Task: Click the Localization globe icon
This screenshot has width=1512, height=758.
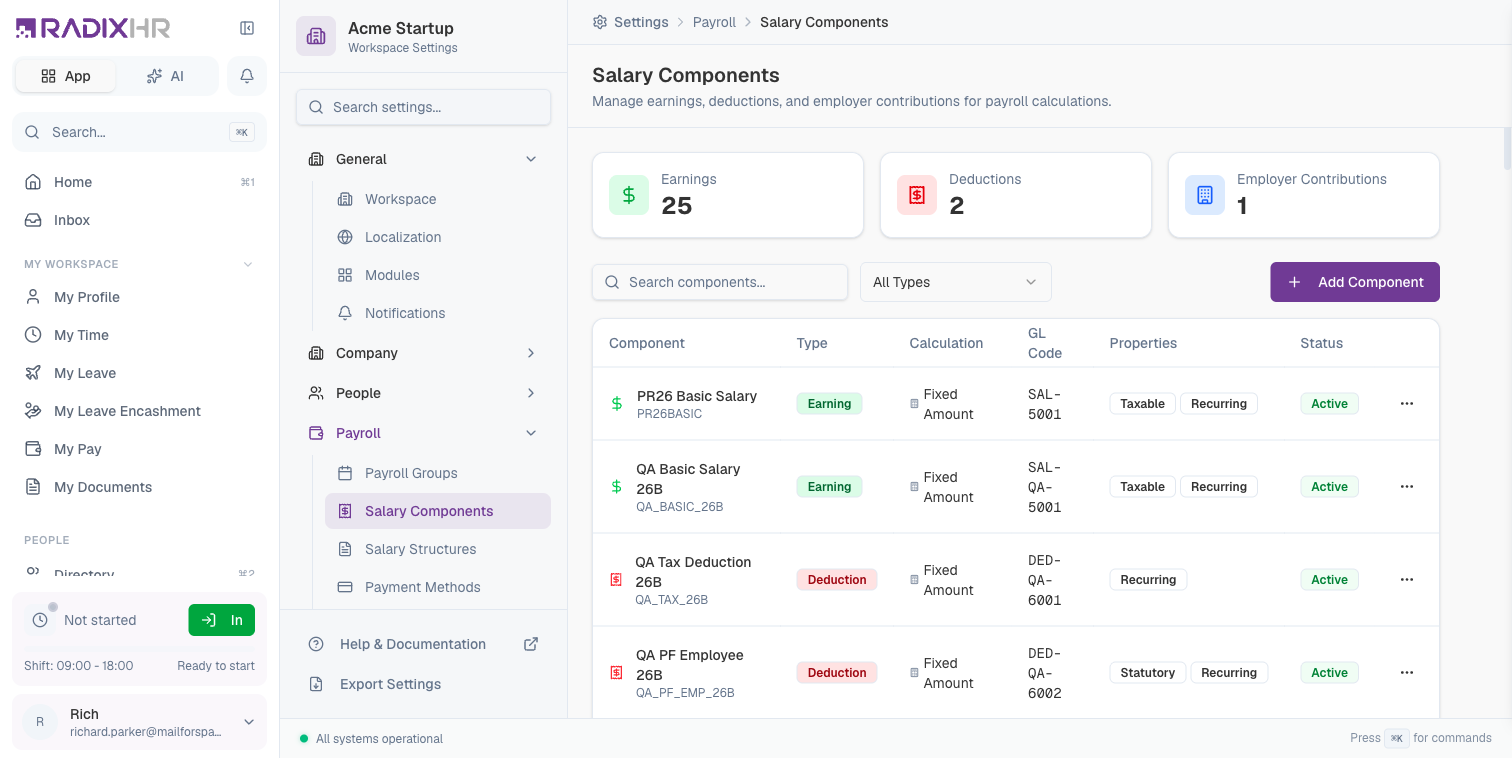Action: [345, 237]
